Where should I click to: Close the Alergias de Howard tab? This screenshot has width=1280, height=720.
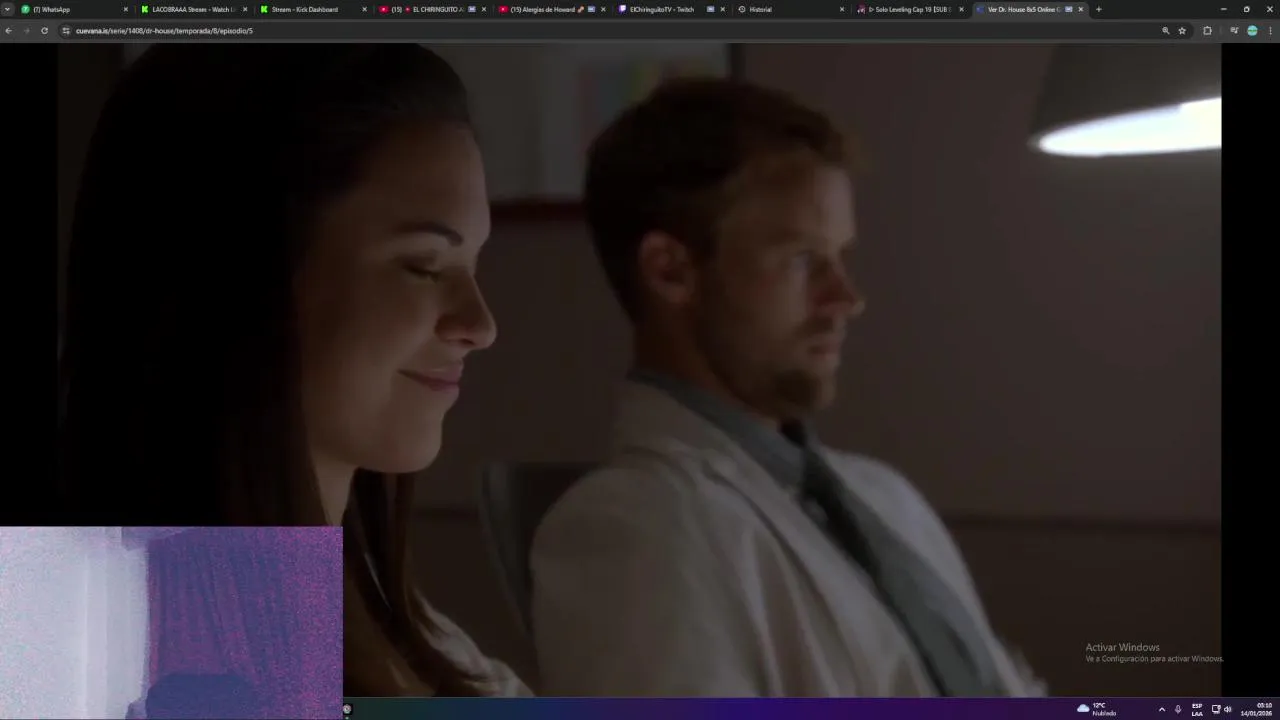tap(603, 9)
